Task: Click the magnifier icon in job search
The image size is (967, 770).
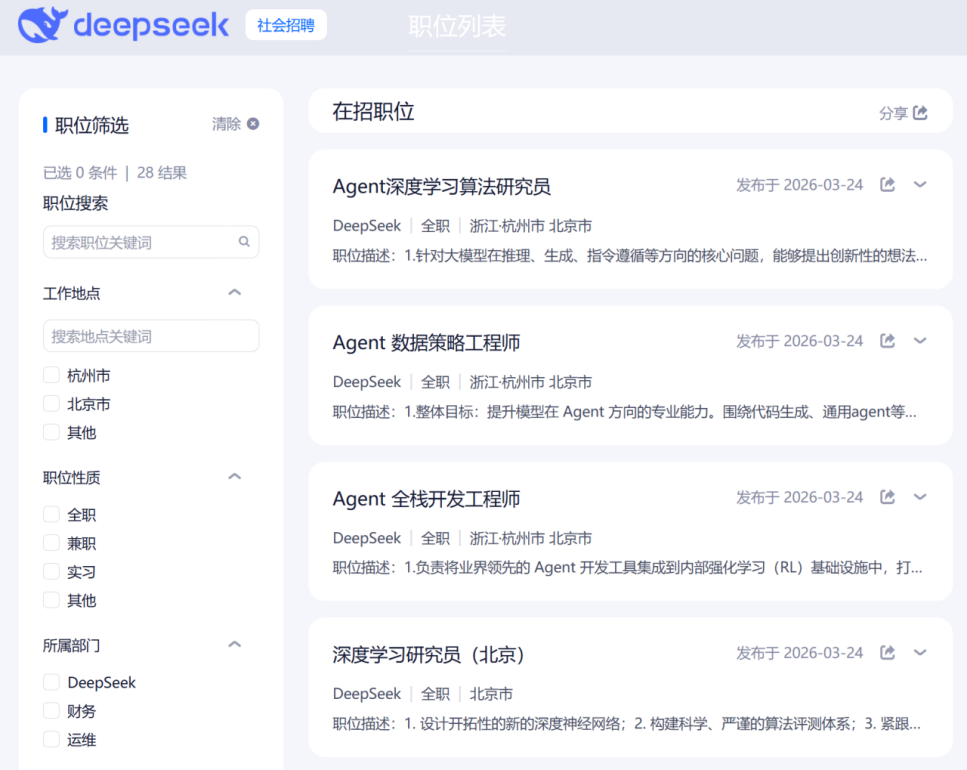Action: [244, 242]
